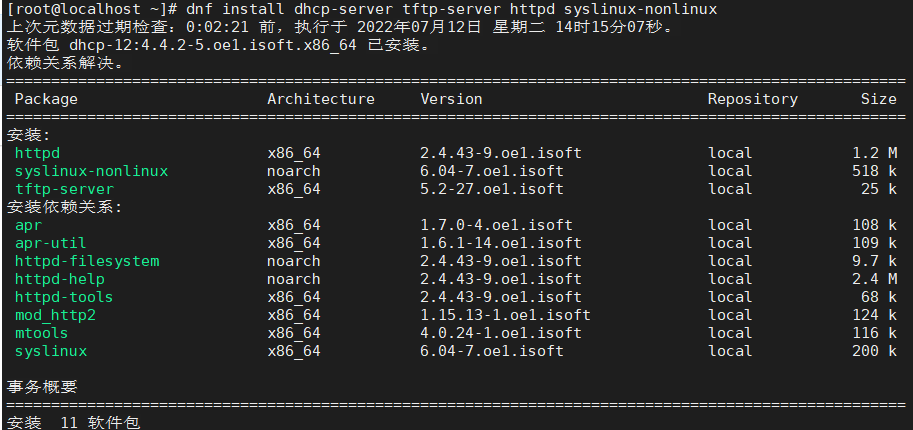Click the 事务概要 heading

click(x=42, y=387)
